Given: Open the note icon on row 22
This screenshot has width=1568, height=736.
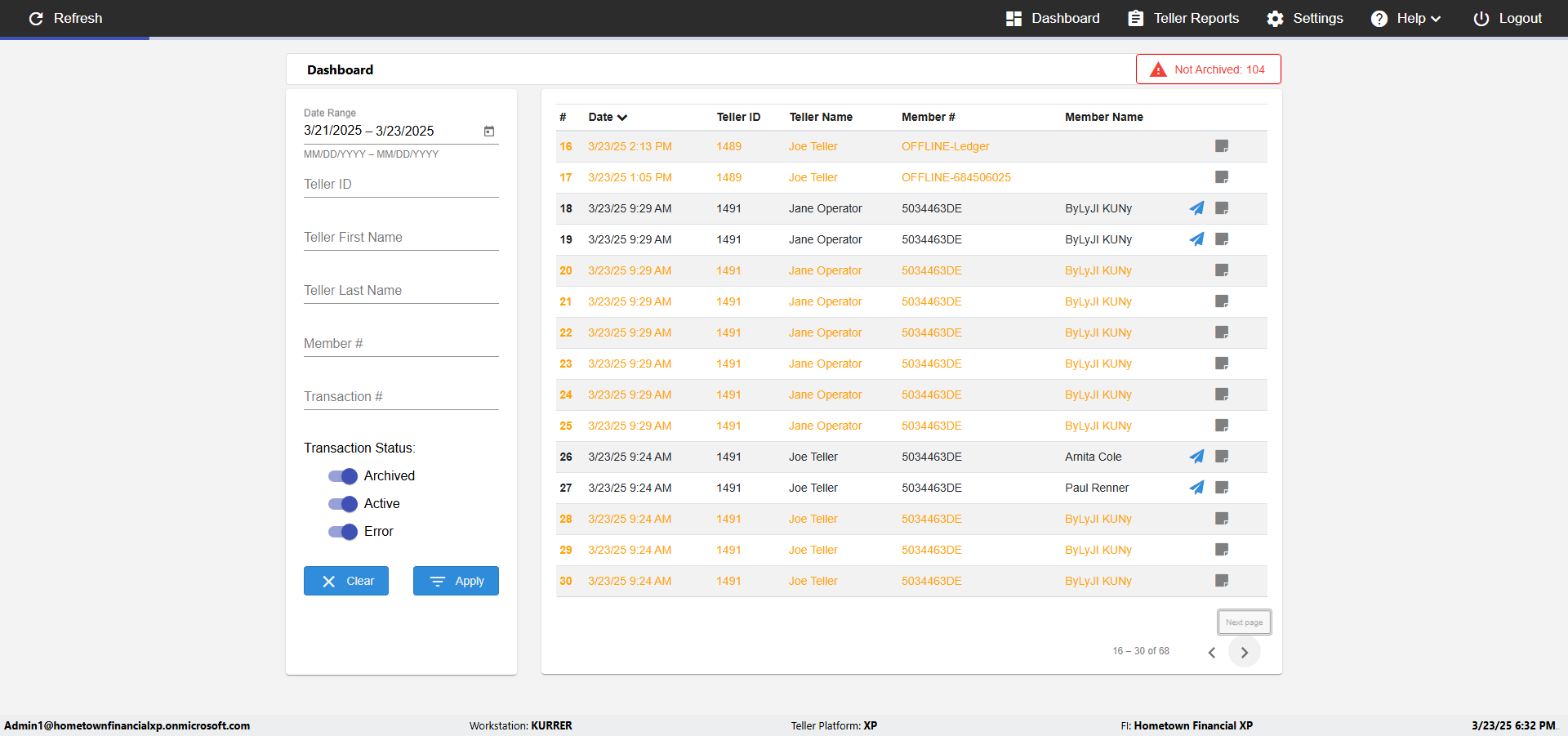Looking at the screenshot, I should click(1222, 332).
